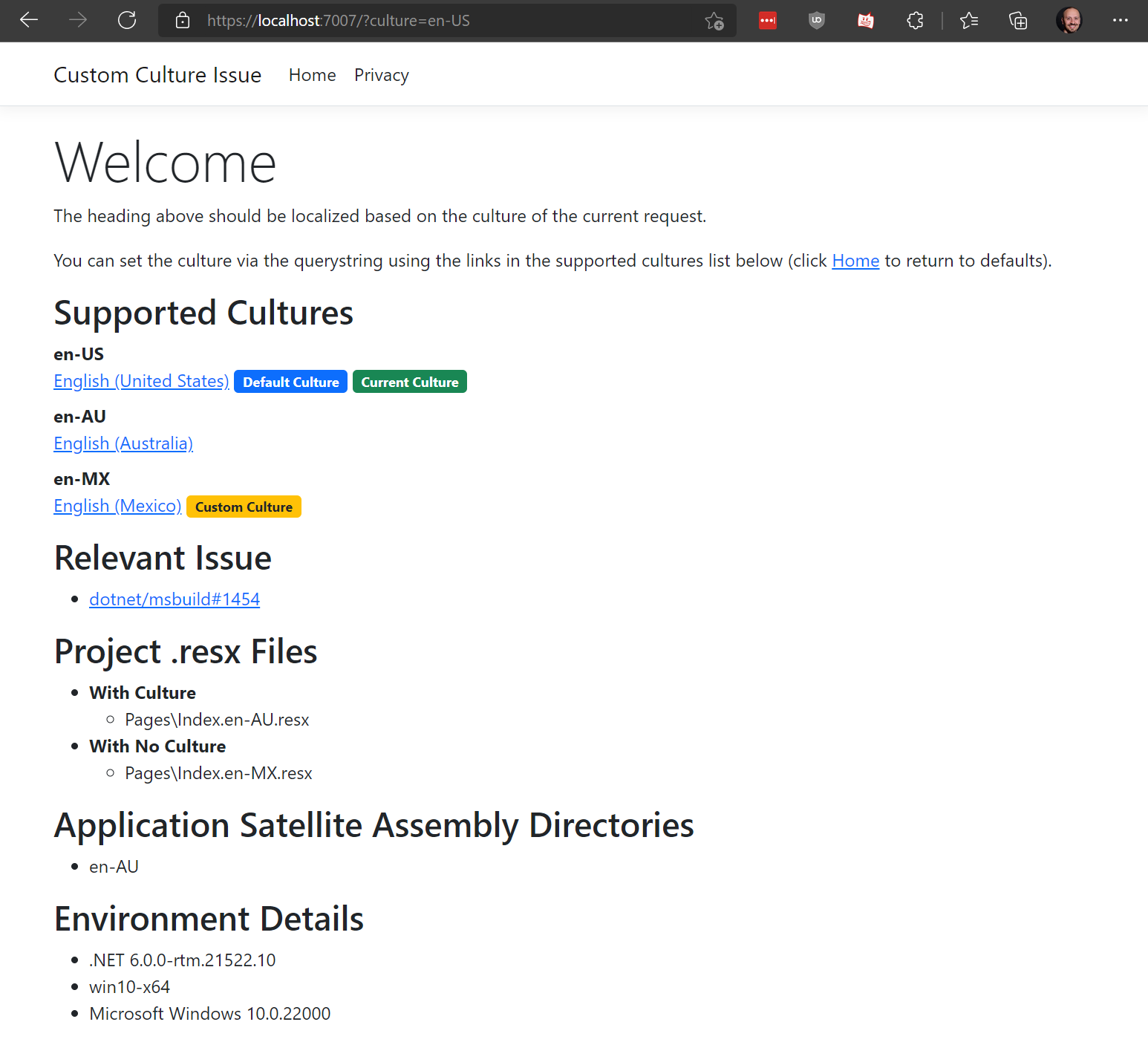Screen dimensions: 1148x1045
Task: Select English (United States) culture link
Action: click(141, 381)
